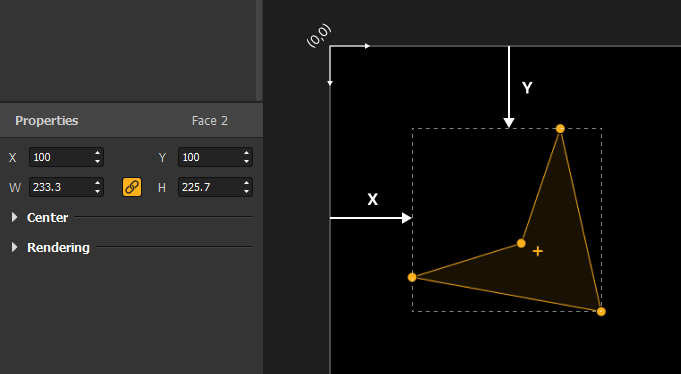Click the orange center cross of the face
Viewport: 681px width, 374px height.
pyautogui.click(x=538, y=251)
